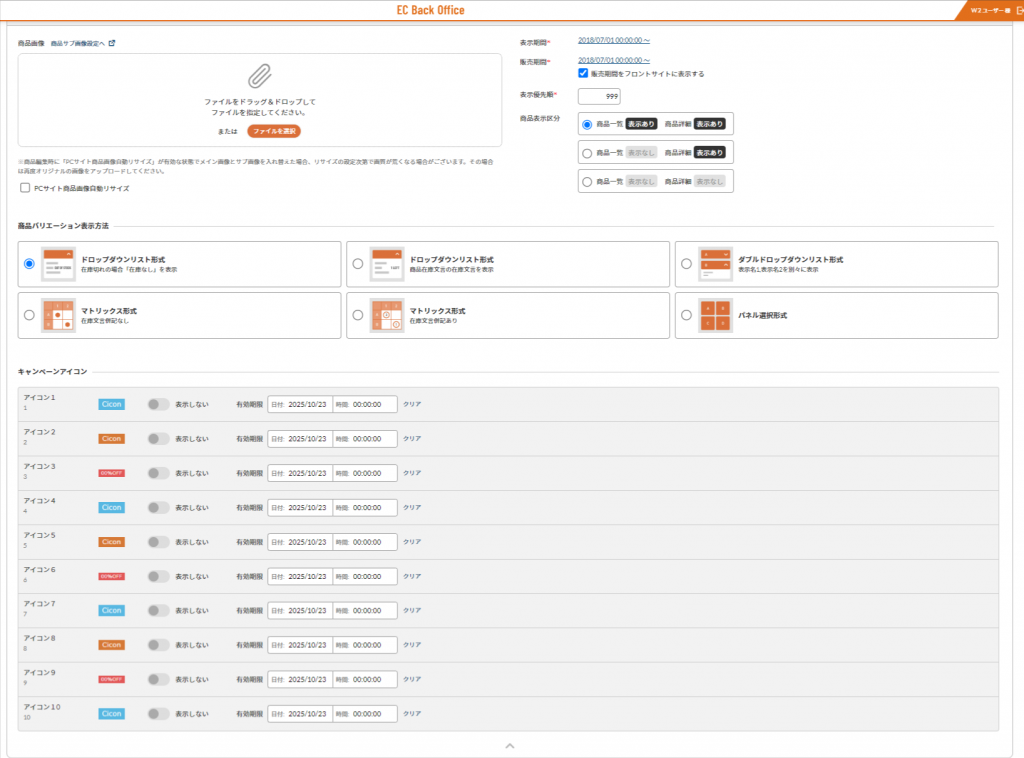The image size is (1024, 758).
Task: Toggle display switch for アイコン5
Action: 158,542
